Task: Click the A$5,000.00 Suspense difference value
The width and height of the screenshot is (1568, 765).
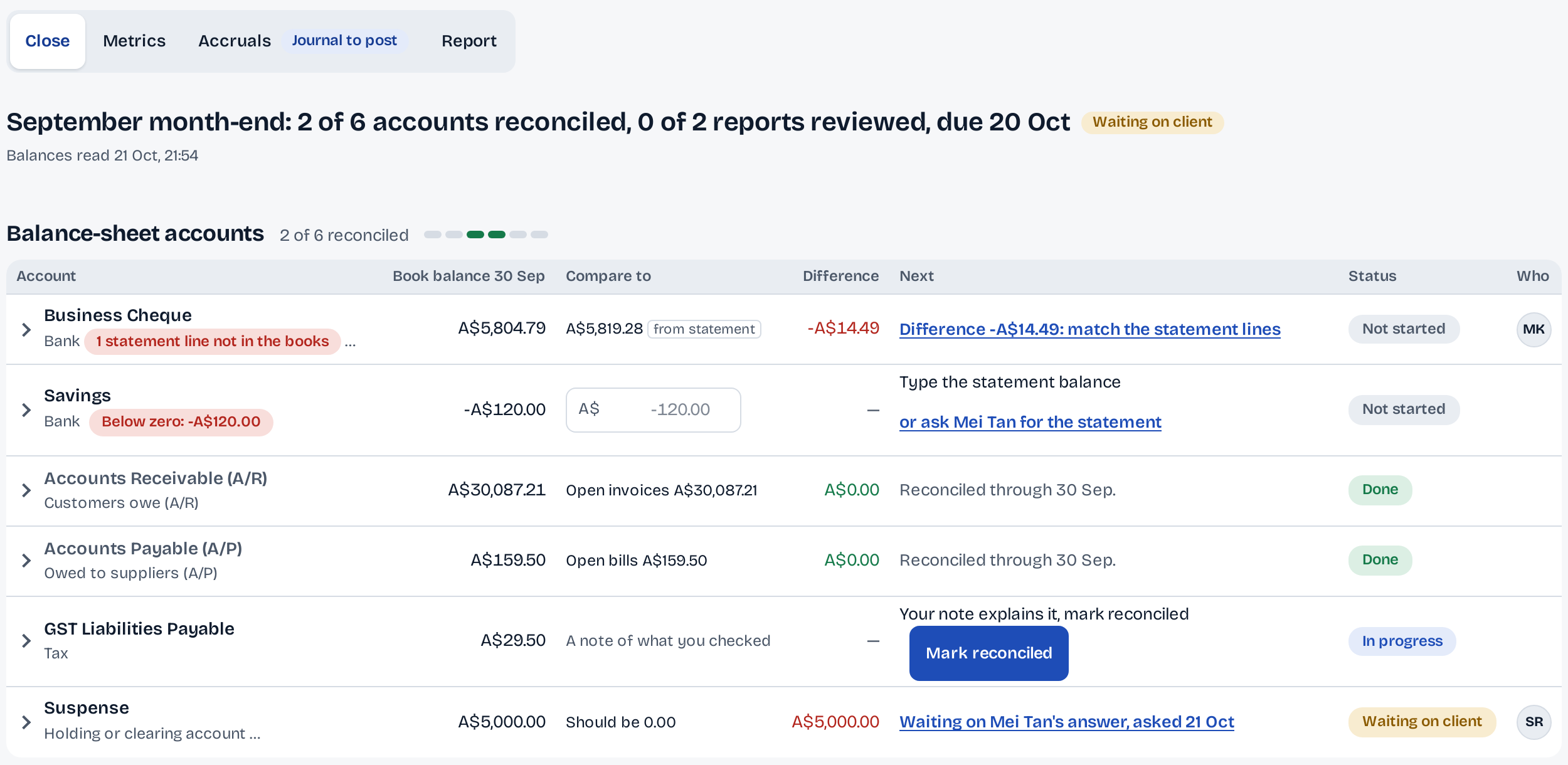Action: click(x=835, y=722)
